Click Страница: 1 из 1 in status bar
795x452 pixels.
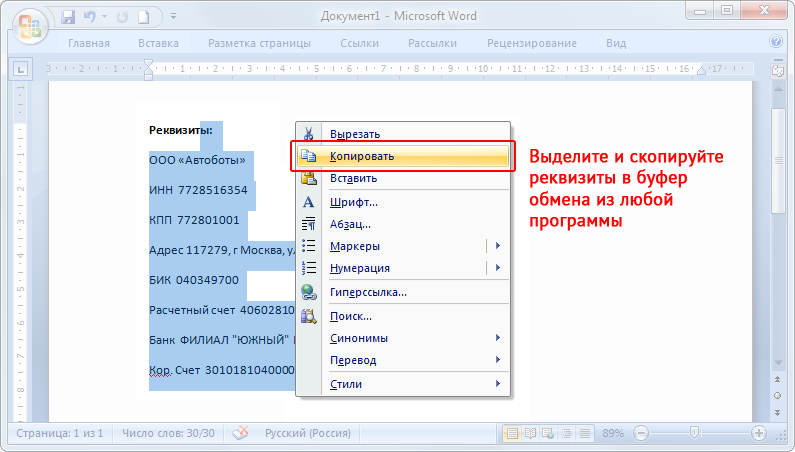tap(59, 433)
